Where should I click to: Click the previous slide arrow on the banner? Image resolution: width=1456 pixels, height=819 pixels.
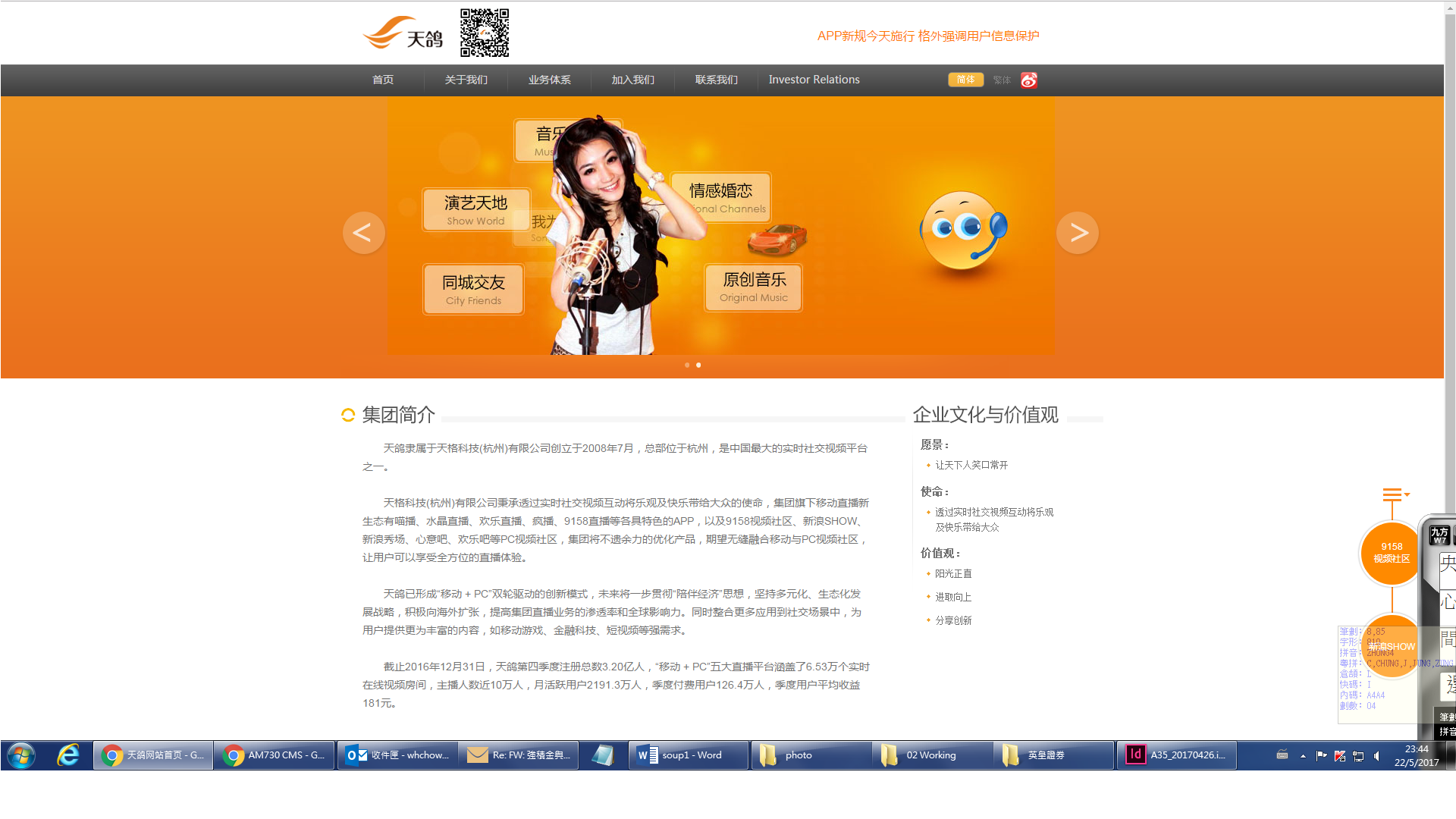(363, 233)
